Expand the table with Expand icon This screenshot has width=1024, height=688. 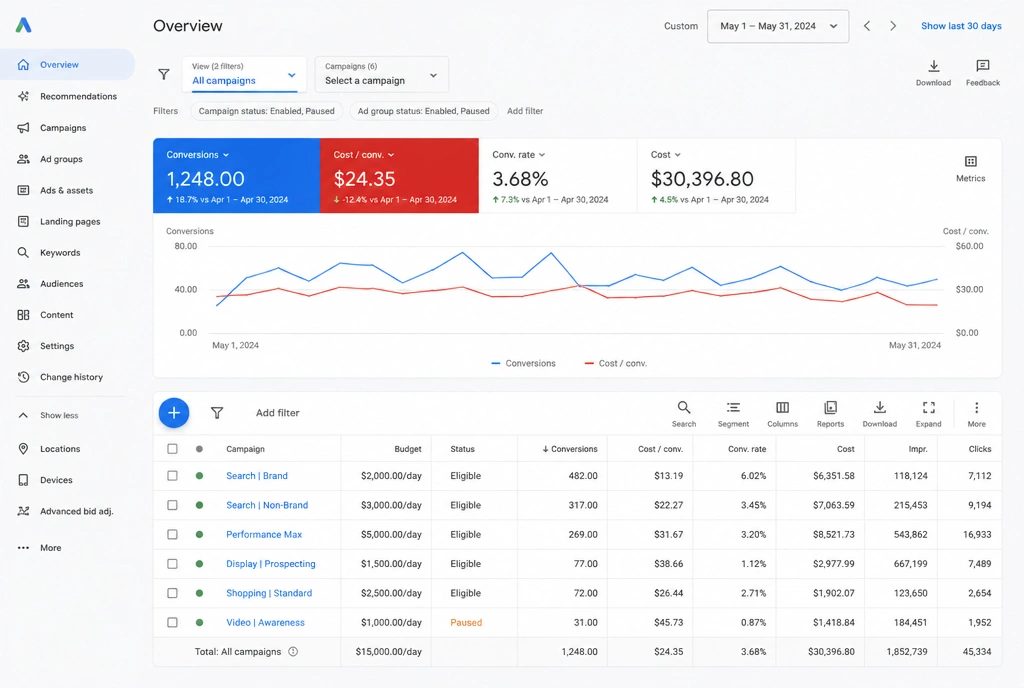929,407
